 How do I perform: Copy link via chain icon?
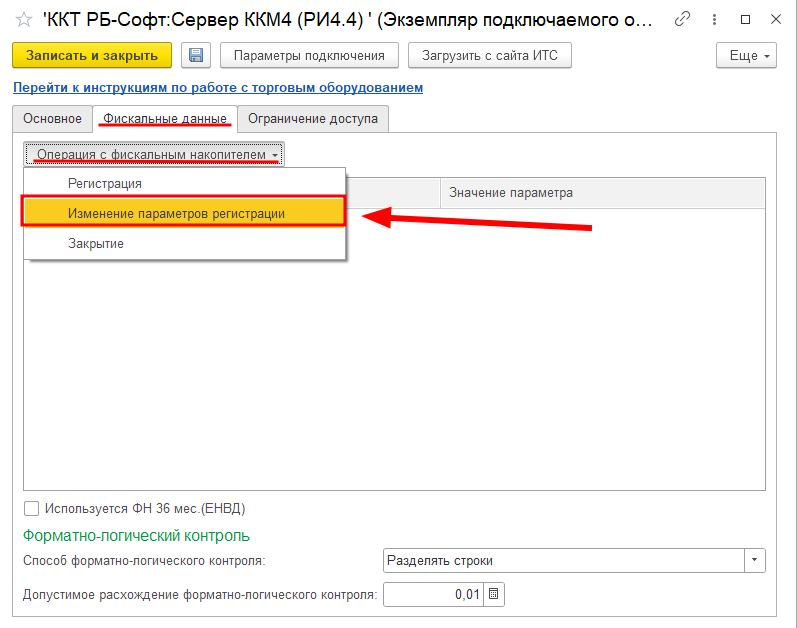tap(682, 19)
